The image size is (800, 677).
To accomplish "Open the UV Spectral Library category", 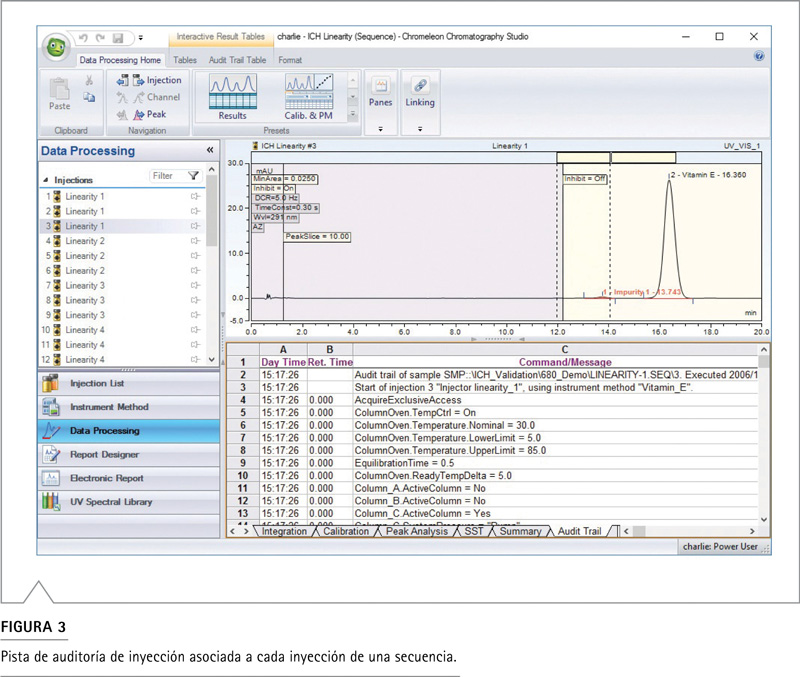I will pos(129,502).
